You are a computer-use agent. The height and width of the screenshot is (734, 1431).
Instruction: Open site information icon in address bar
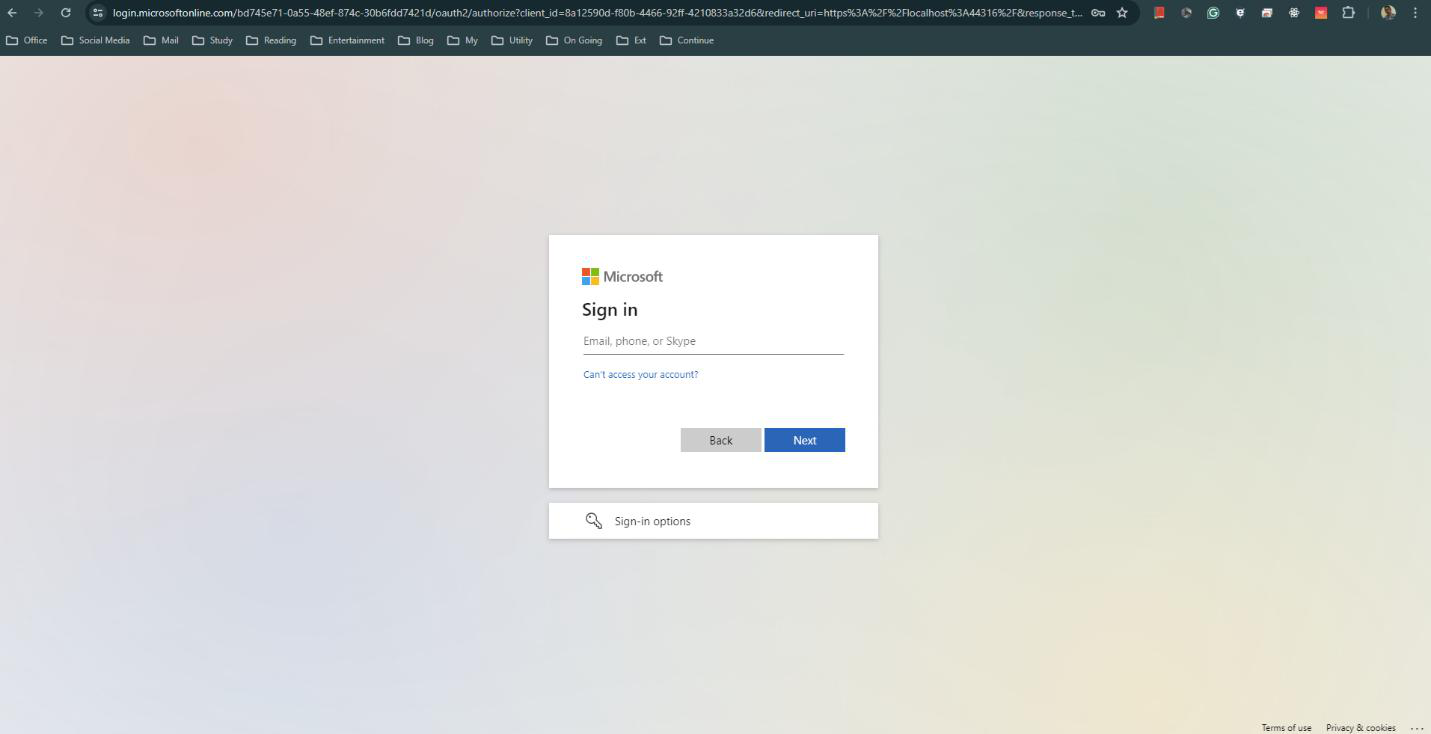point(98,13)
